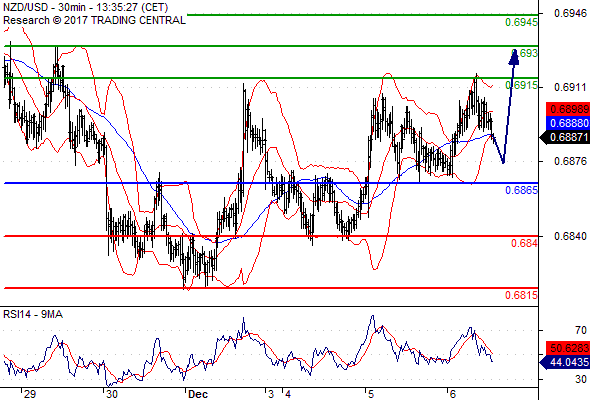
Task: Click the 0.684 red support label
Action: [x=525, y=243]
